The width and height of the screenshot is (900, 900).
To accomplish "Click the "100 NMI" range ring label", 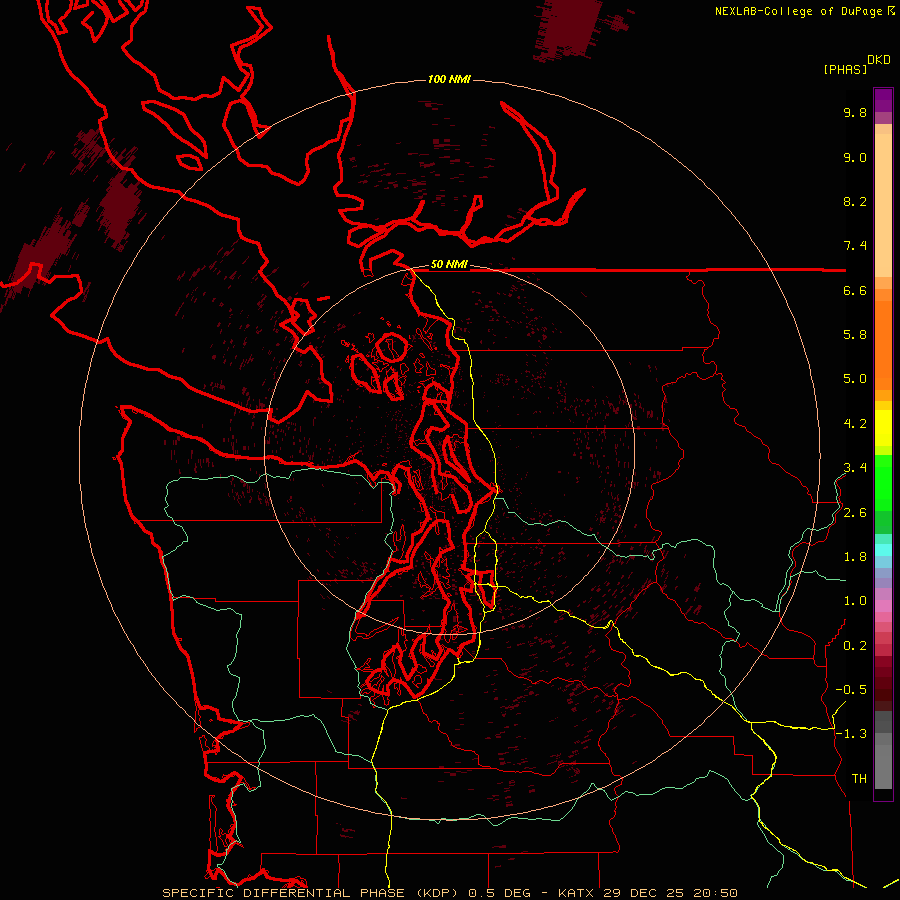I will click(x=449, y=79).
